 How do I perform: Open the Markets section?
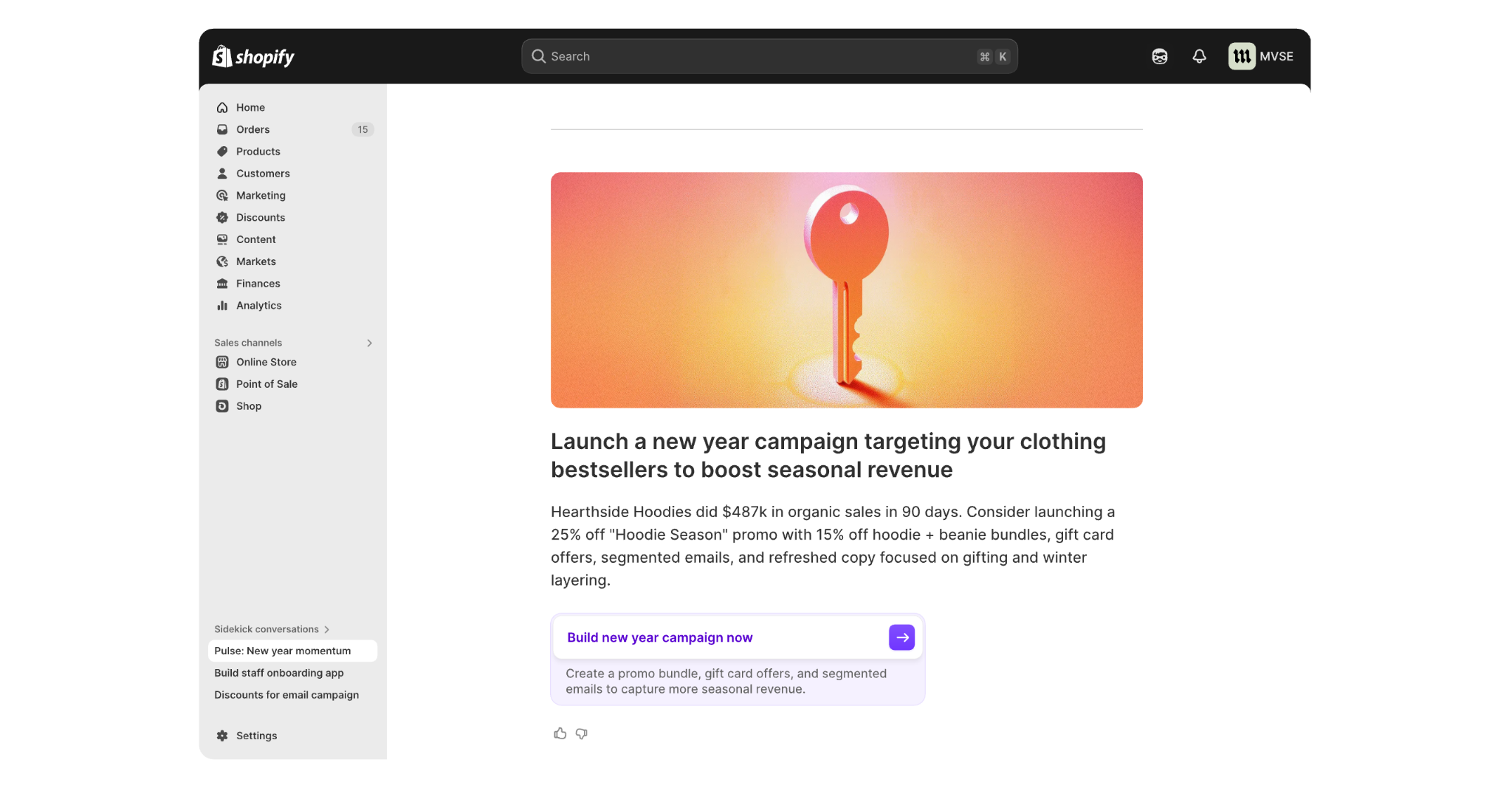(255, 261)
